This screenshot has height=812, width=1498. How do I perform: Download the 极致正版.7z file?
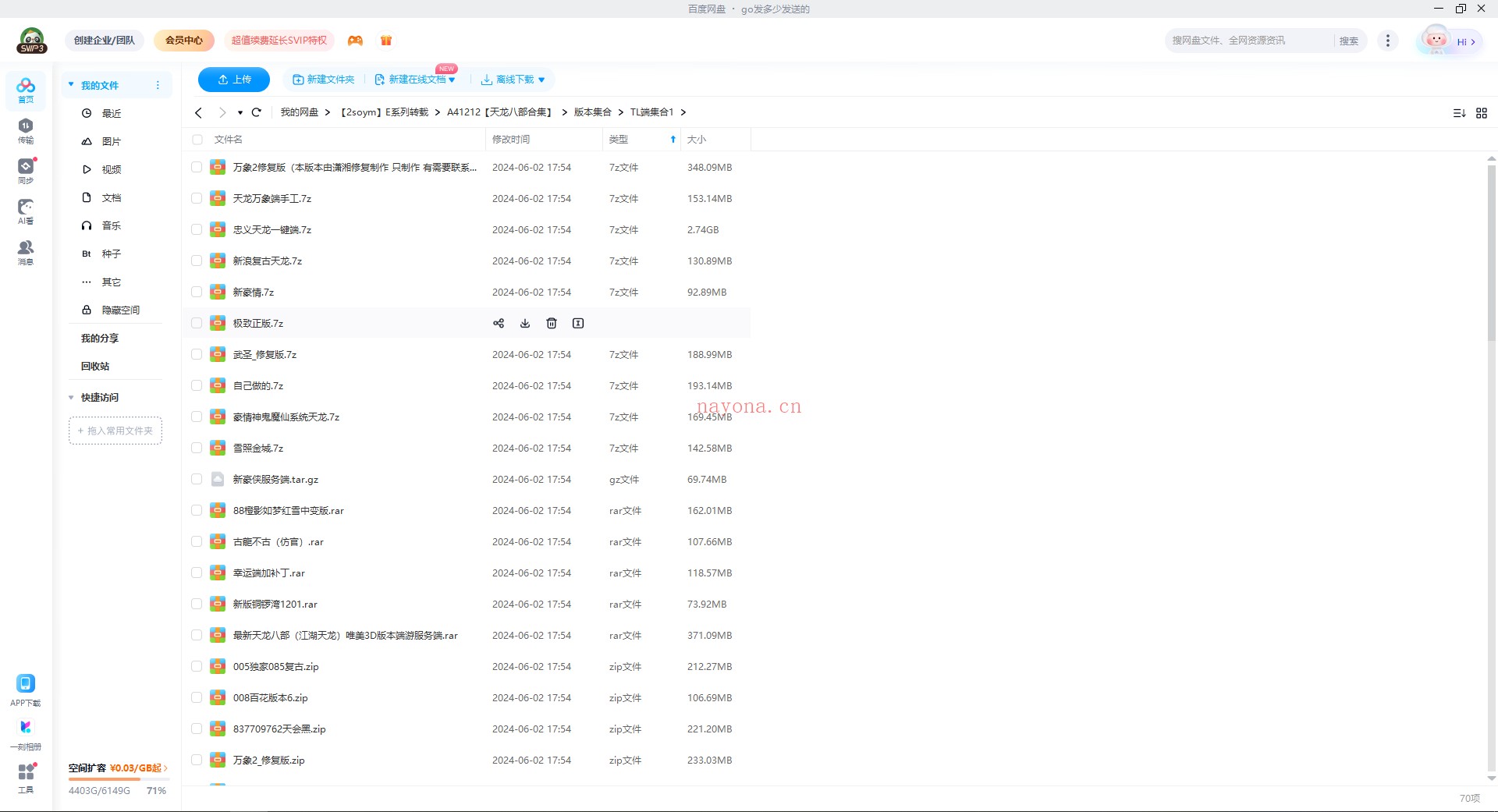525,323
